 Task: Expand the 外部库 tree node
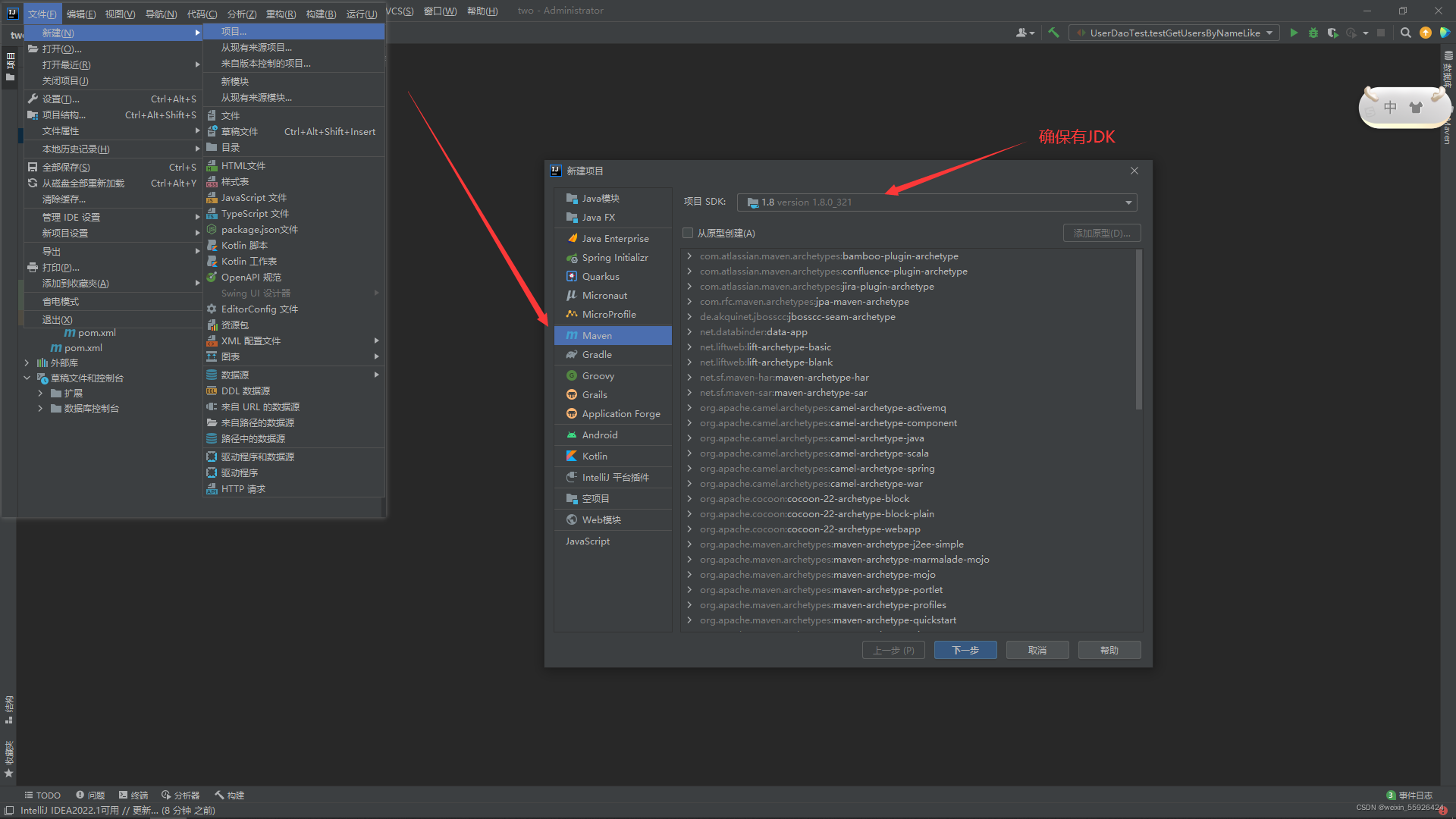click(x=27, y=362)
